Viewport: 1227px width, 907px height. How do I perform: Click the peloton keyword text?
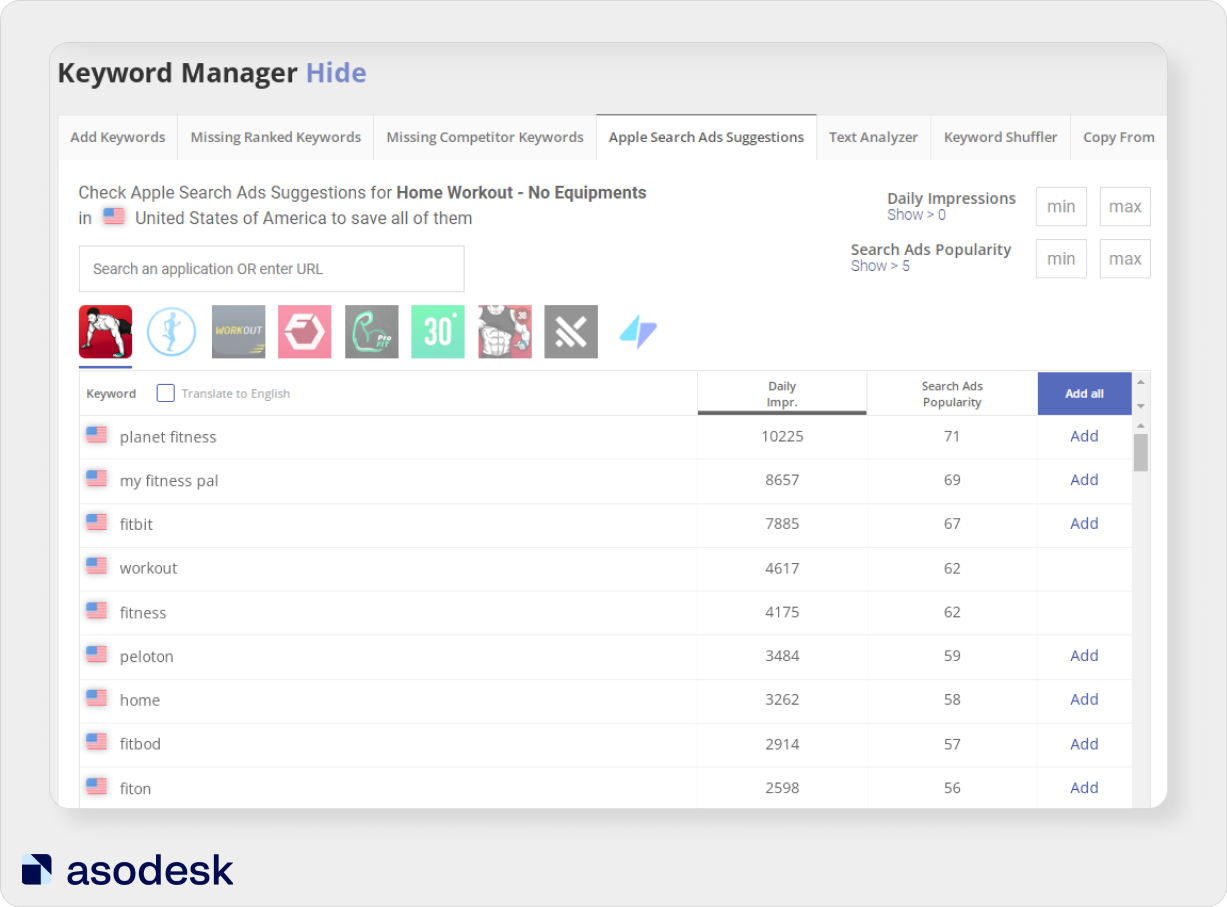pos(146,657)
